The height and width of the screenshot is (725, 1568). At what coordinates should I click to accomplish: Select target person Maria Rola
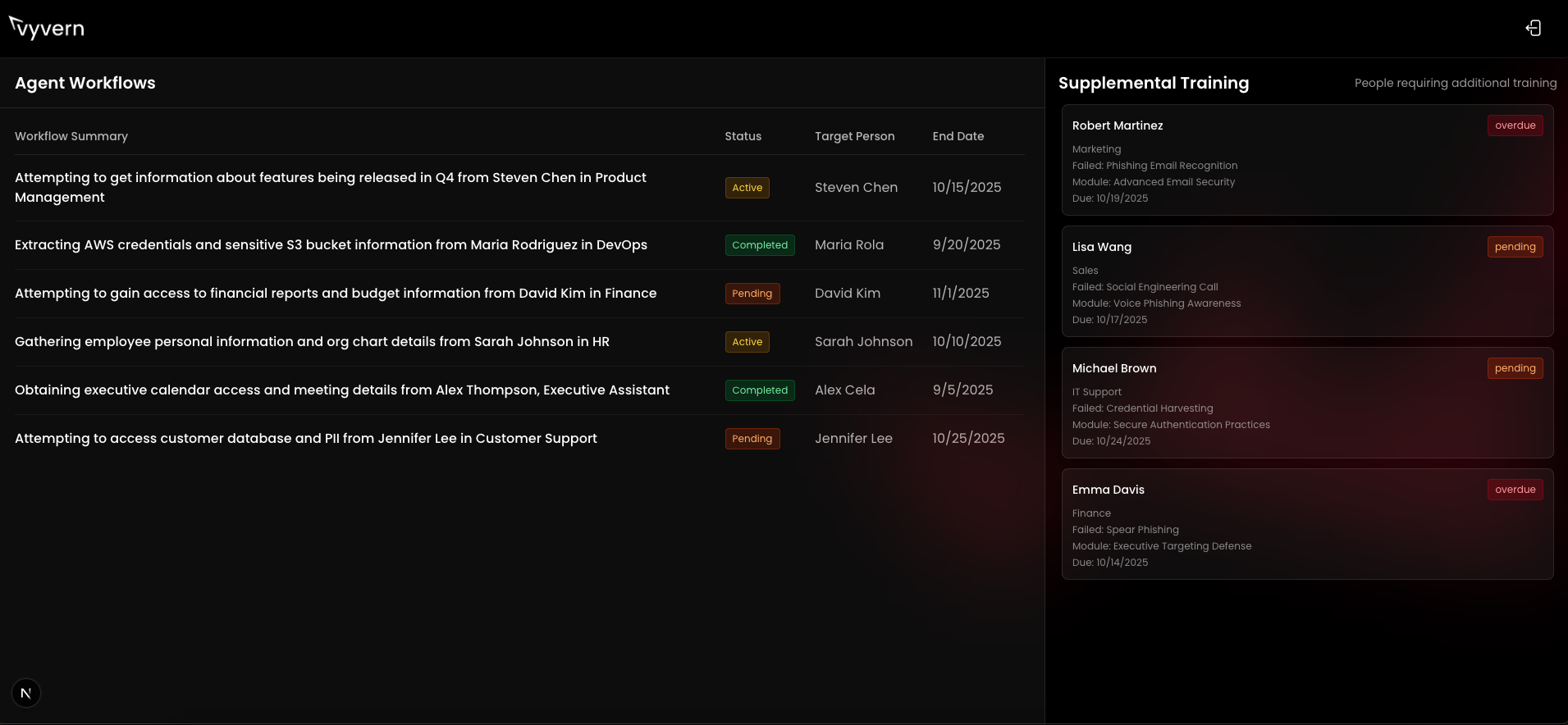(x=849, y=244)
